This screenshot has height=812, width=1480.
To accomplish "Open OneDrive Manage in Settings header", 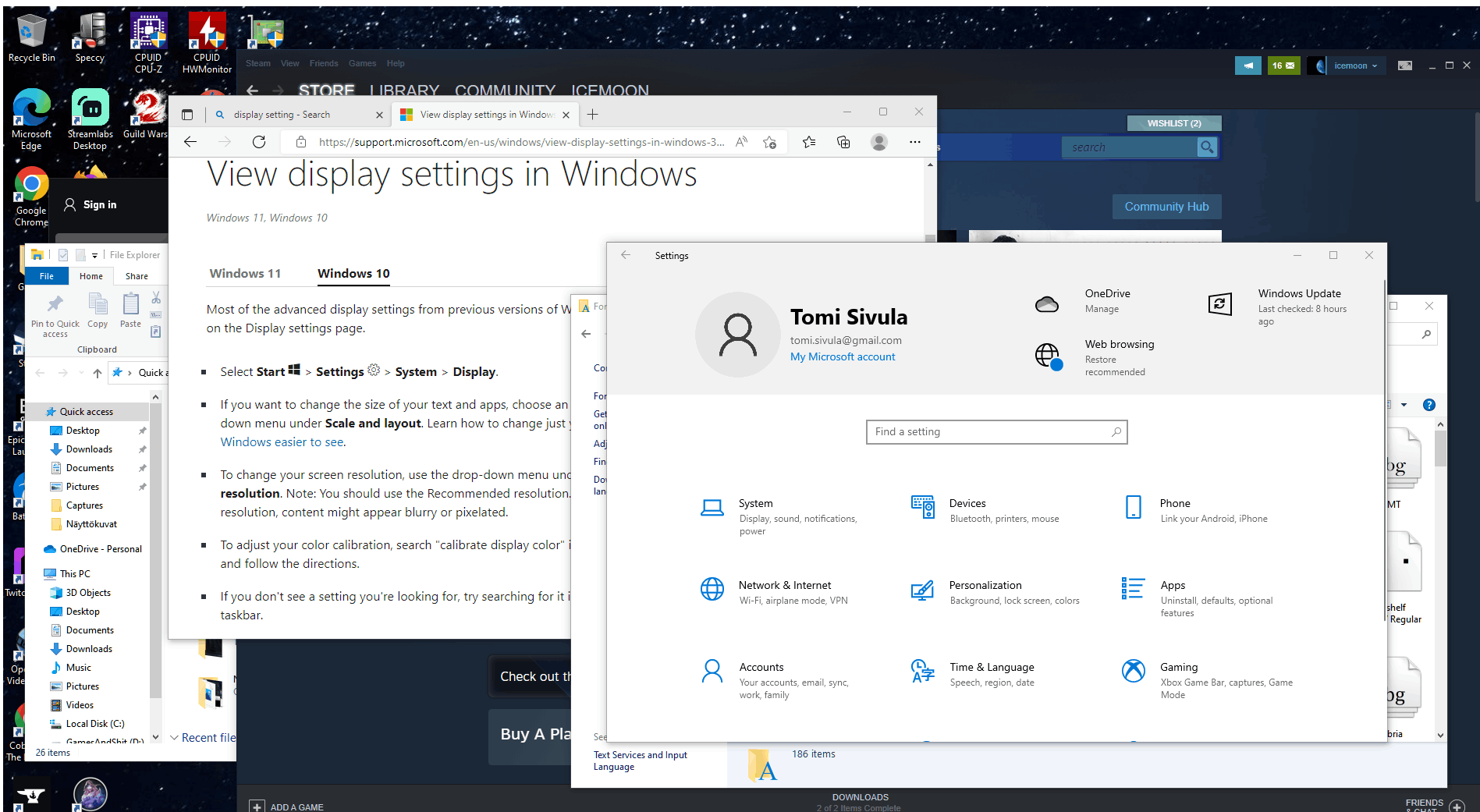I will (x=1083, y=301).
